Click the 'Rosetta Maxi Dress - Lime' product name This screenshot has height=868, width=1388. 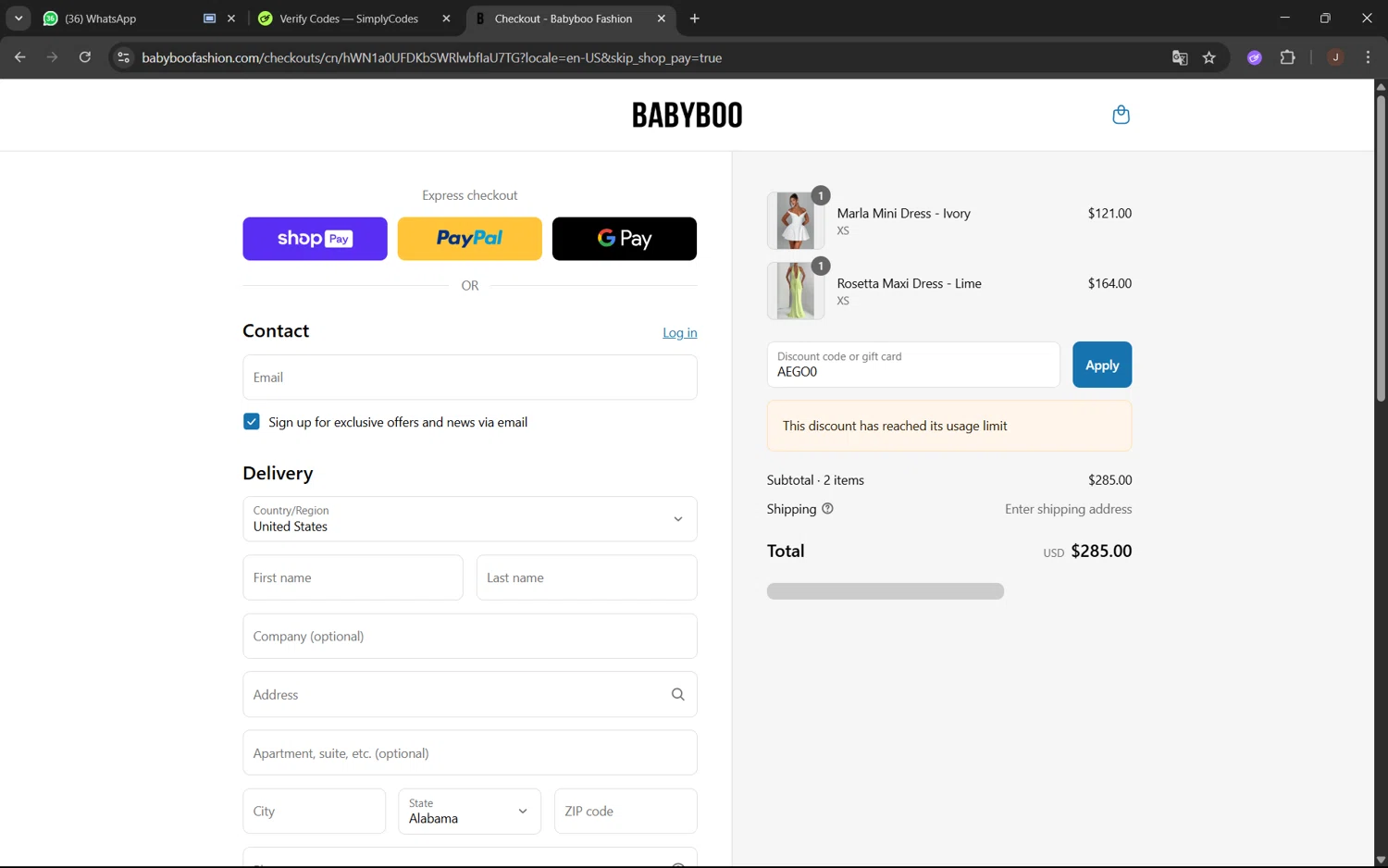910,283
